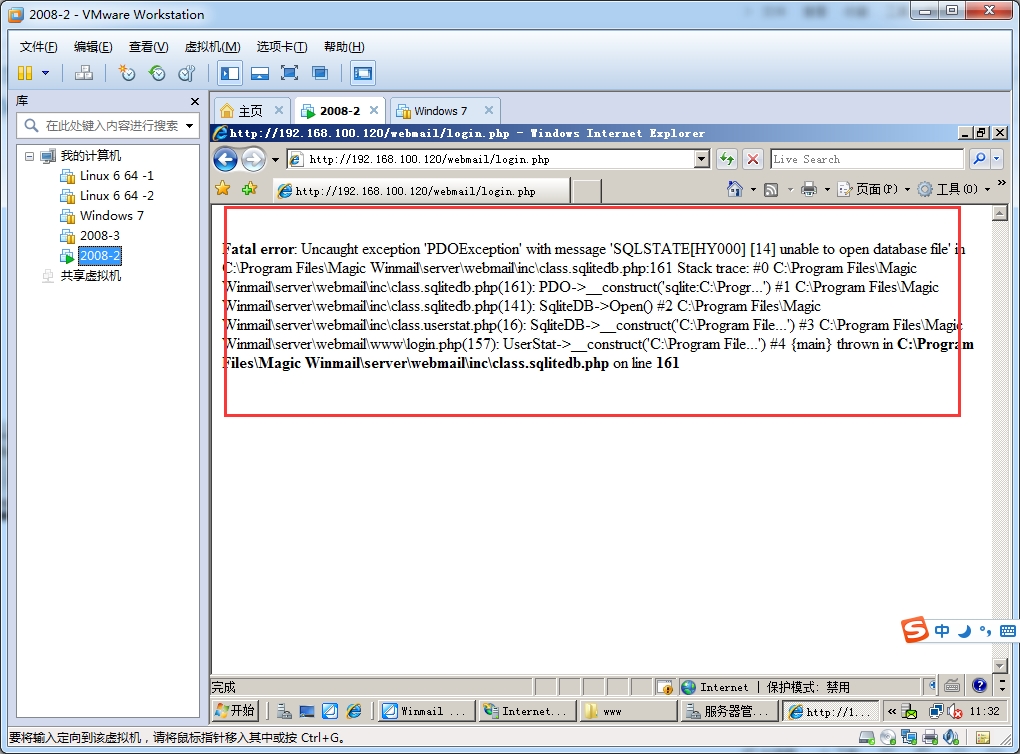Open the IE recent pages dropdown
Screen dimensions: 1020x754
(x=275, y=160)
